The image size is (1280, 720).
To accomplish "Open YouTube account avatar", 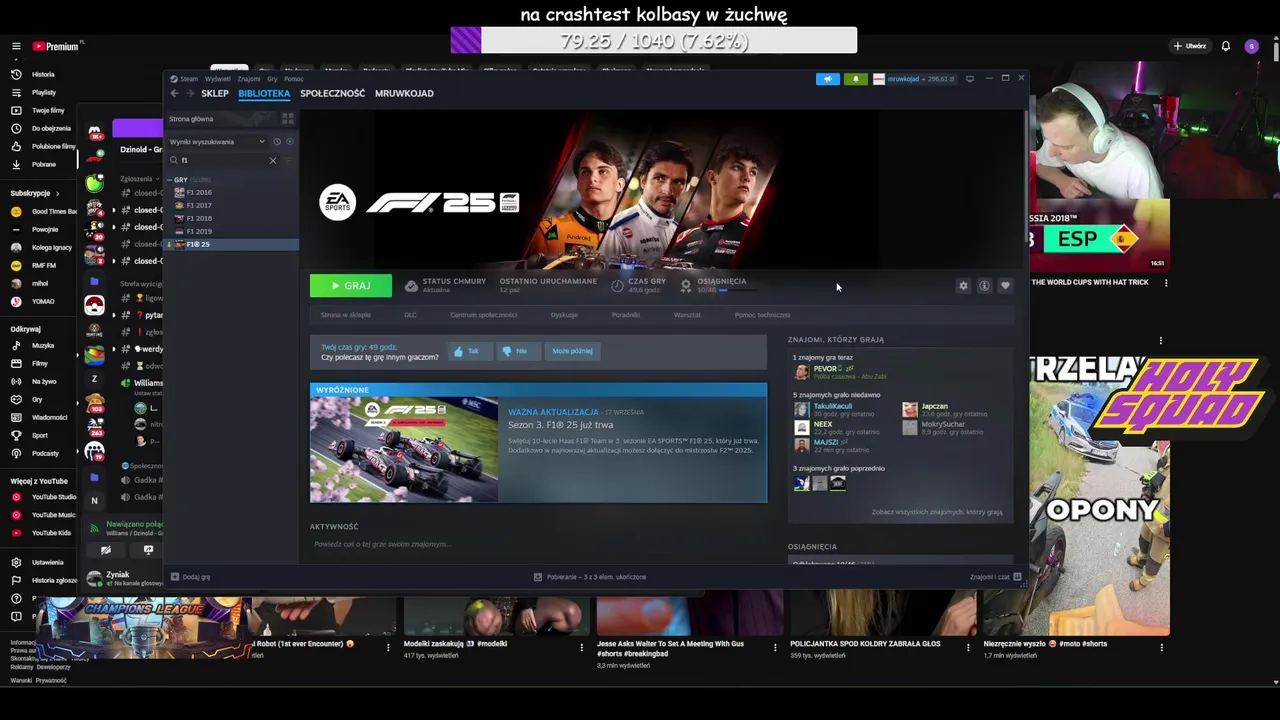I will [x=1251, y=46].
